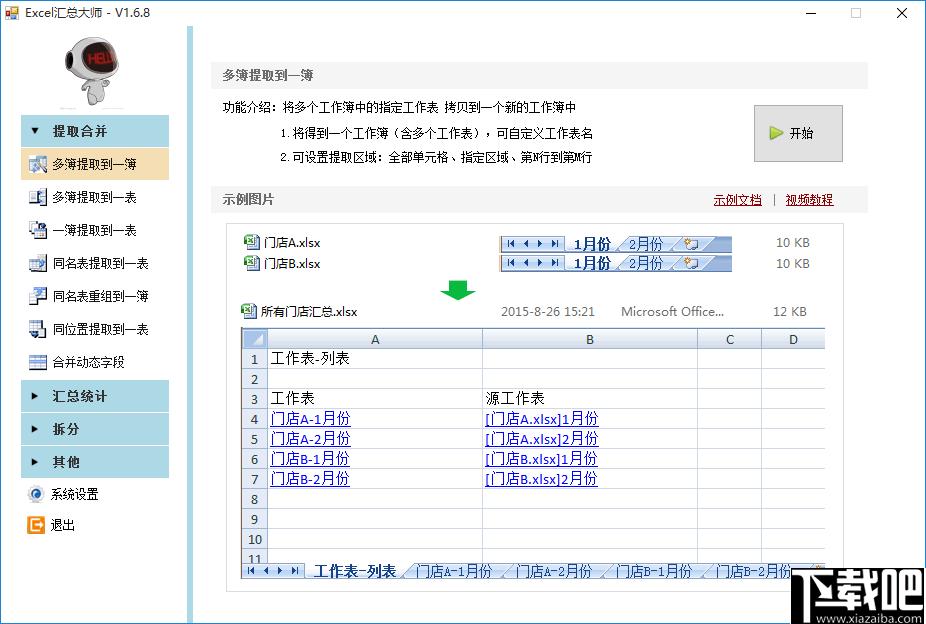The width and height of the screenshot is (926, 624).
Task: Click the 多簿提取到一表 sidebar icon
Action: [38, 197]
